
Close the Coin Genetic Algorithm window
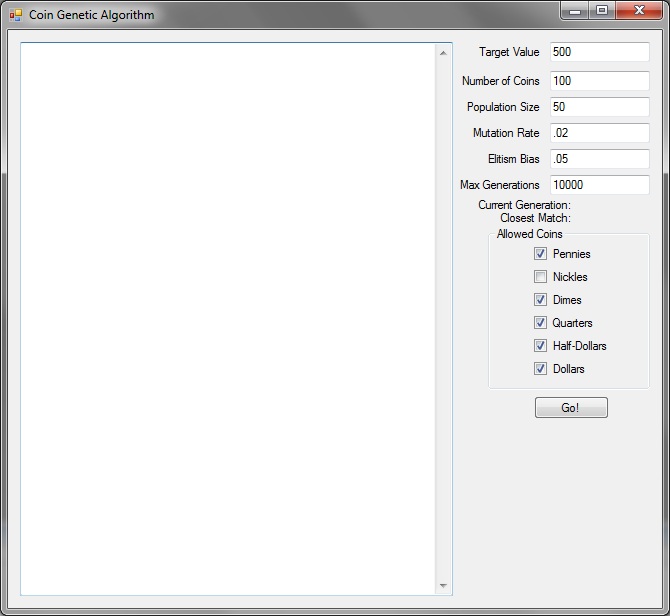(x=637, y=11)
